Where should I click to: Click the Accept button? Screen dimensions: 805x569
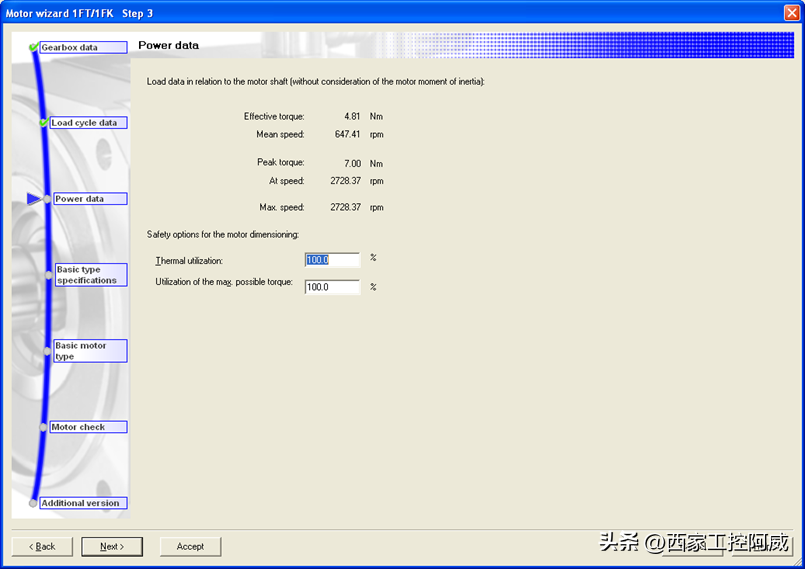(190, 547)
